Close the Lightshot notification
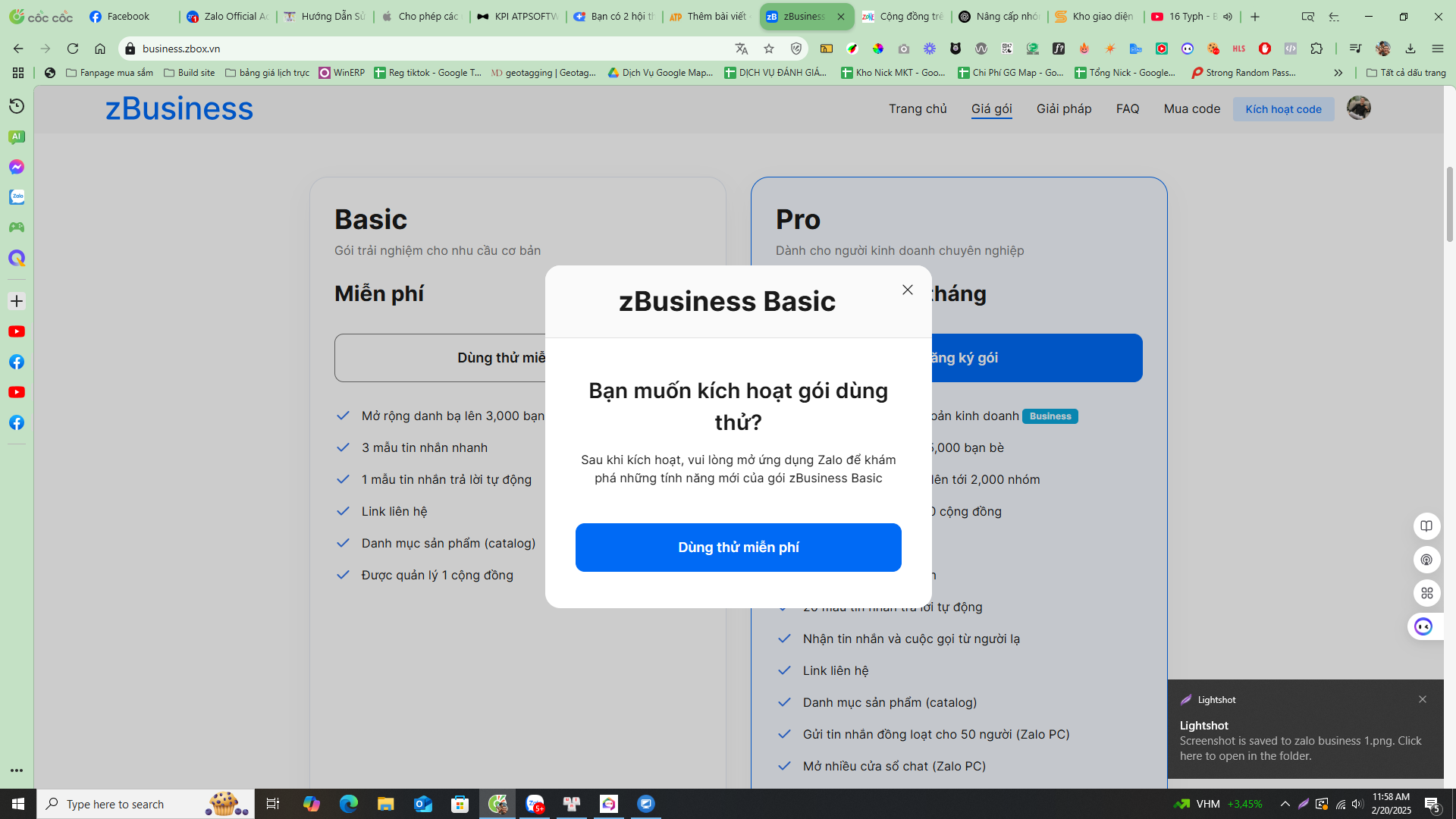Screen dimensions: 1456x819 [x=1423, y=699]
